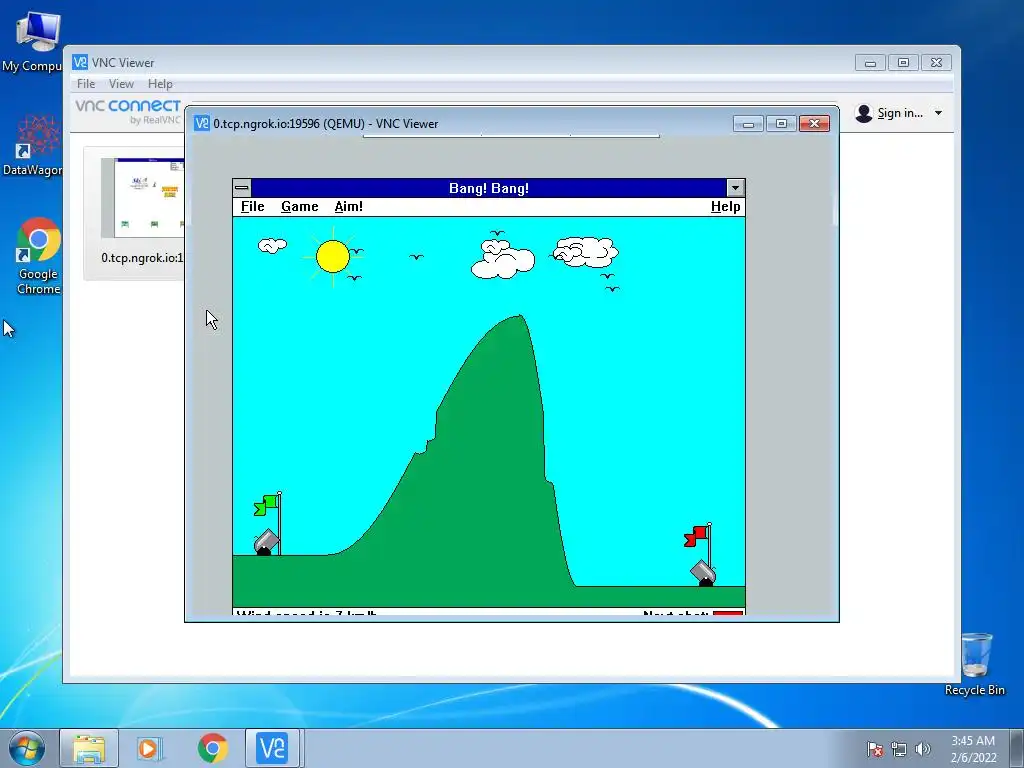Image resolution: width=1024 pixels, height=768 pixels.
Task: Select the DataWagon desktop shortcut
Action: pos(33,145)
